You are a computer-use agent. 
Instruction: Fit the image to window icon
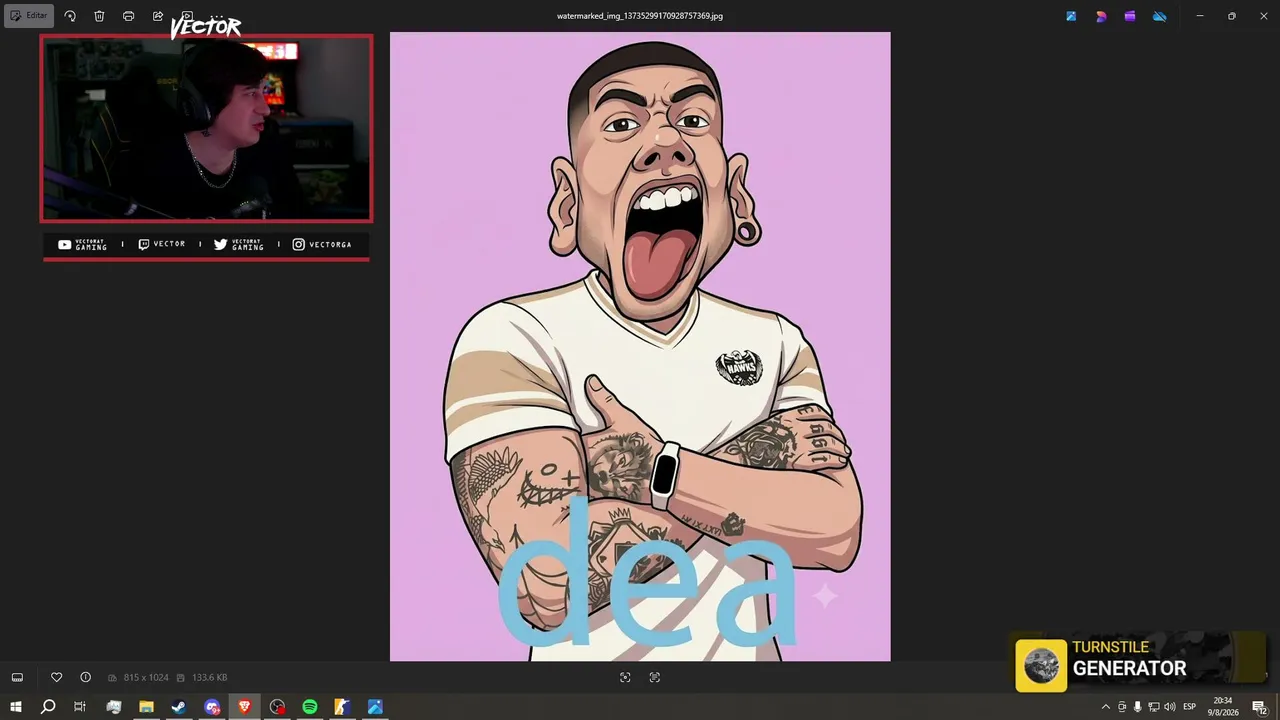[x=625, y=677]
